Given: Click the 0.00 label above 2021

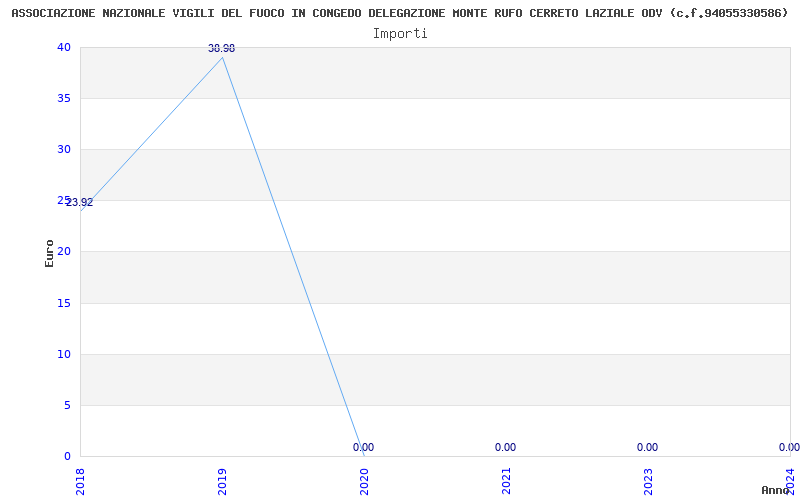Looking at the screenshot, I should click(505, 447).
